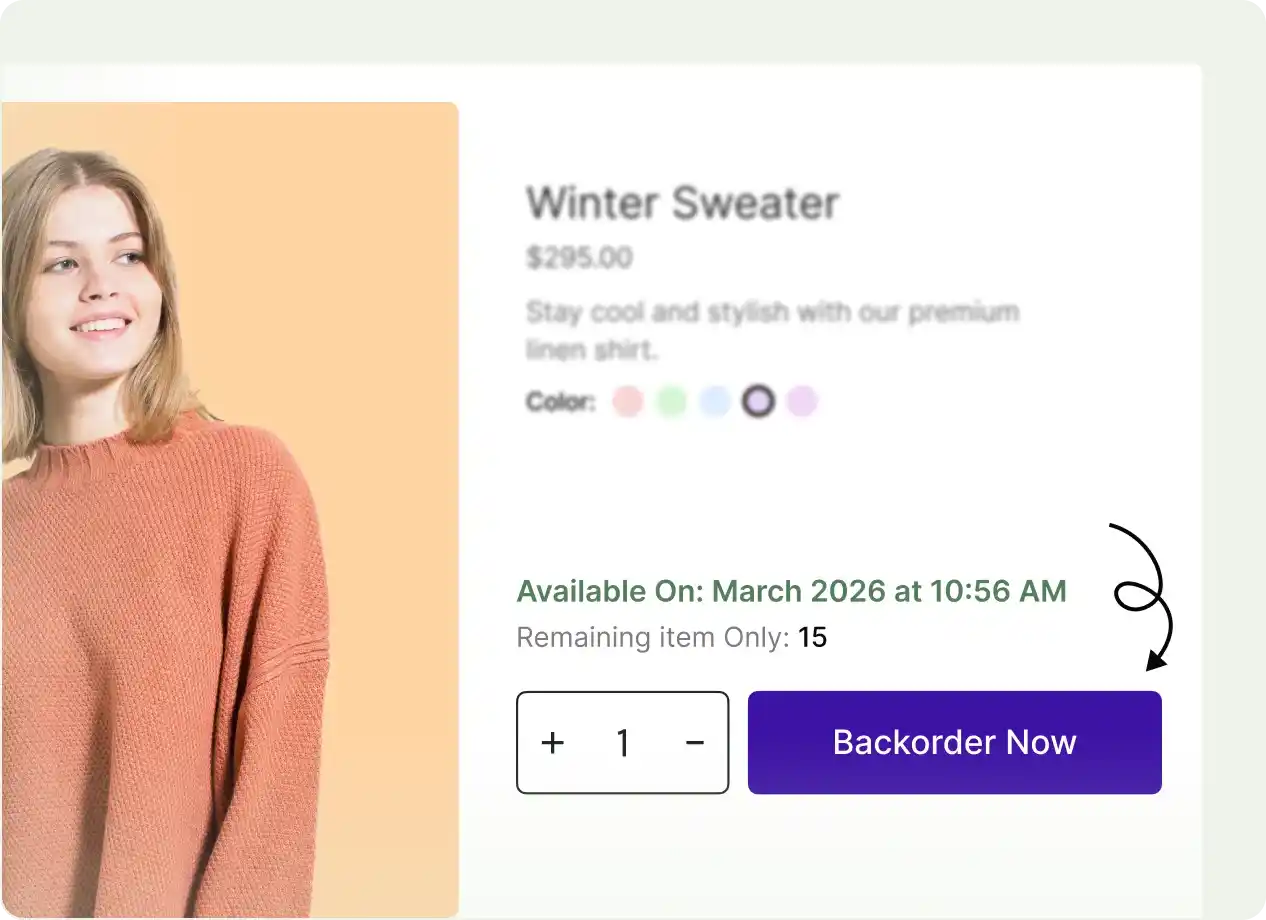Select the currently highlighted purple color swatch
1266x920 pixels.
(x=758, y=401)
